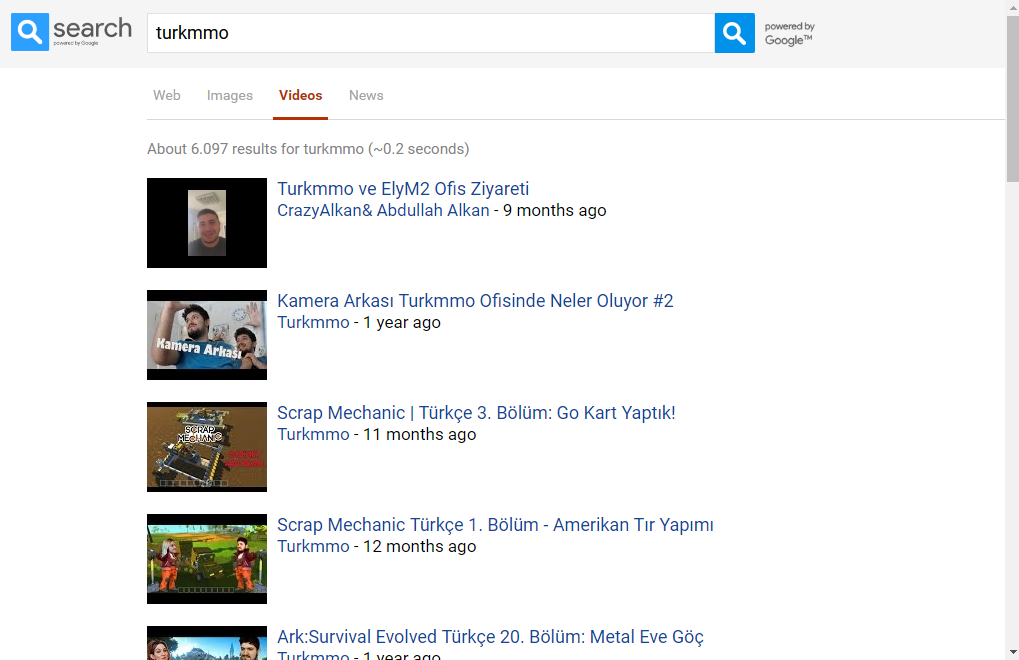Click the Kamera Arkası video thumbnail
The width and height of the screenshot is (1019, 660).
coord(207,335)
